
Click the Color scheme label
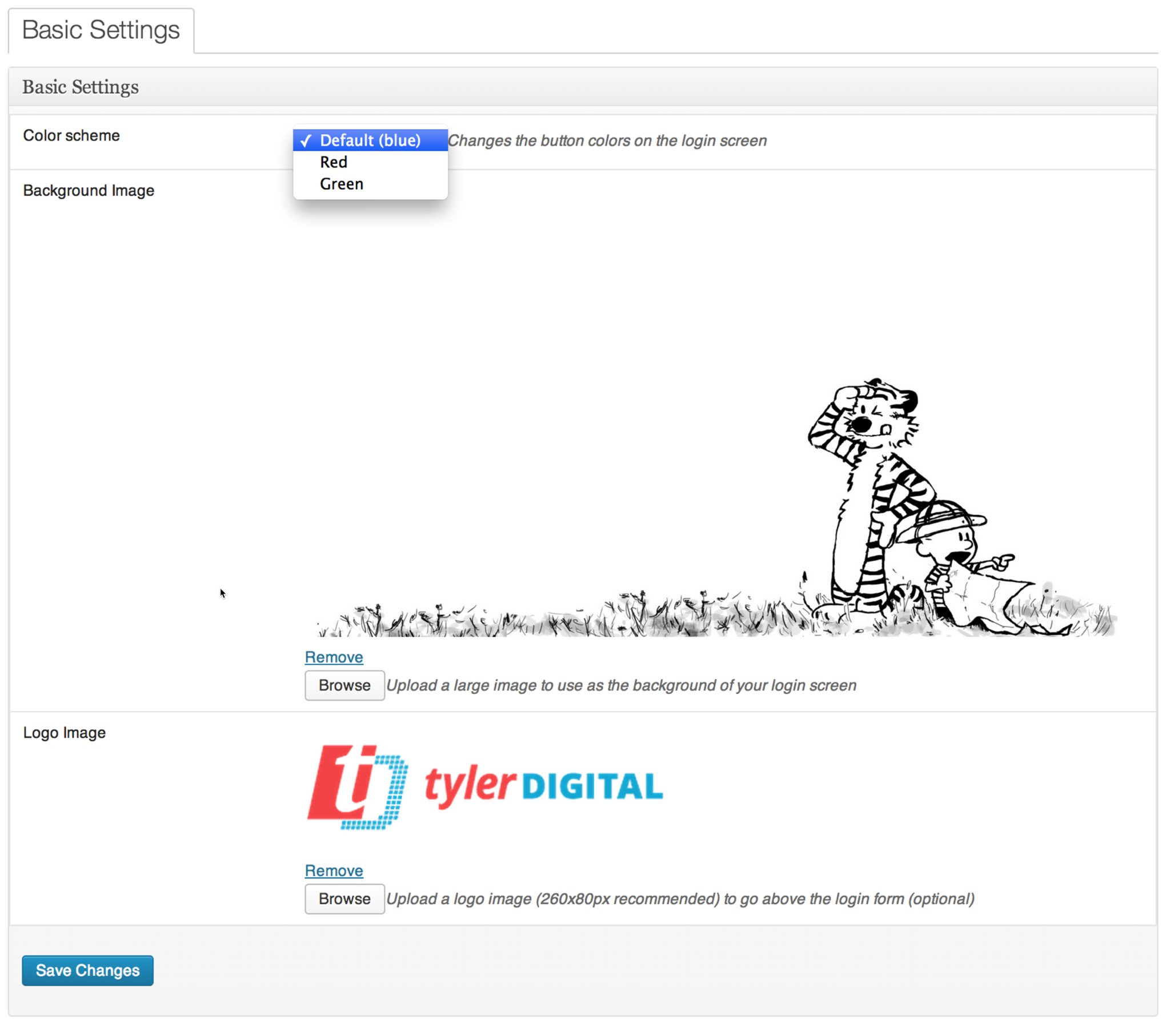(x=71, y=136)
